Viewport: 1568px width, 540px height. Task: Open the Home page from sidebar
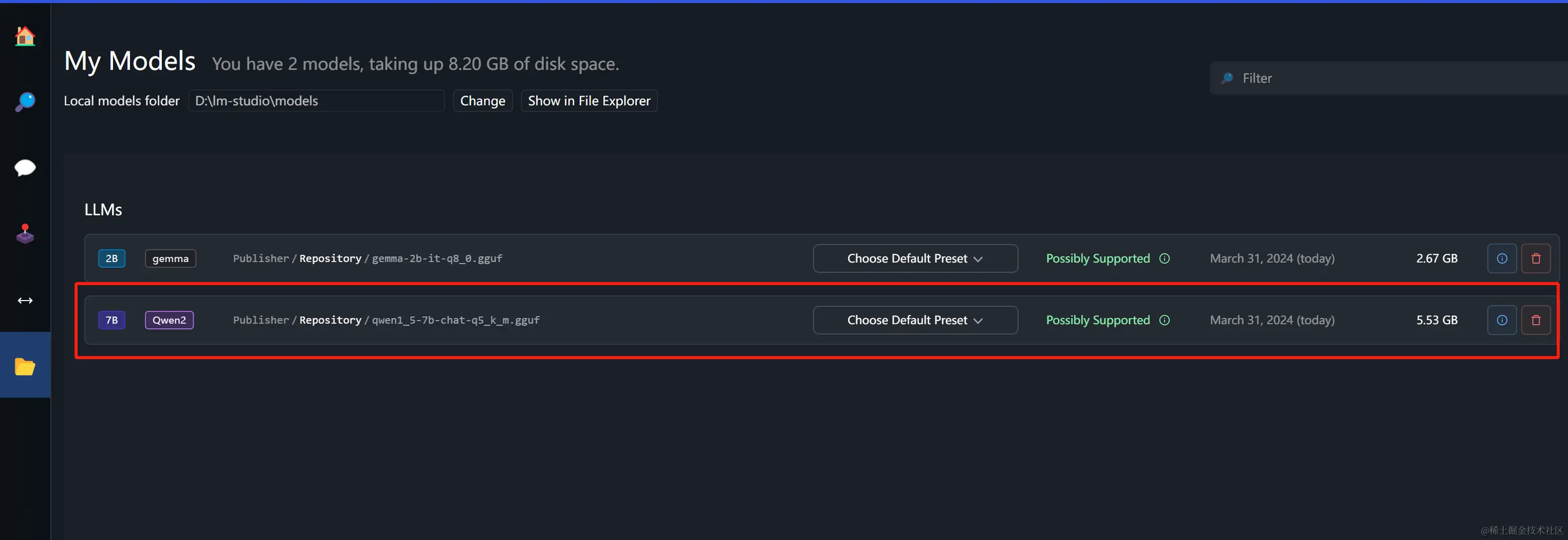click(25, 36)
